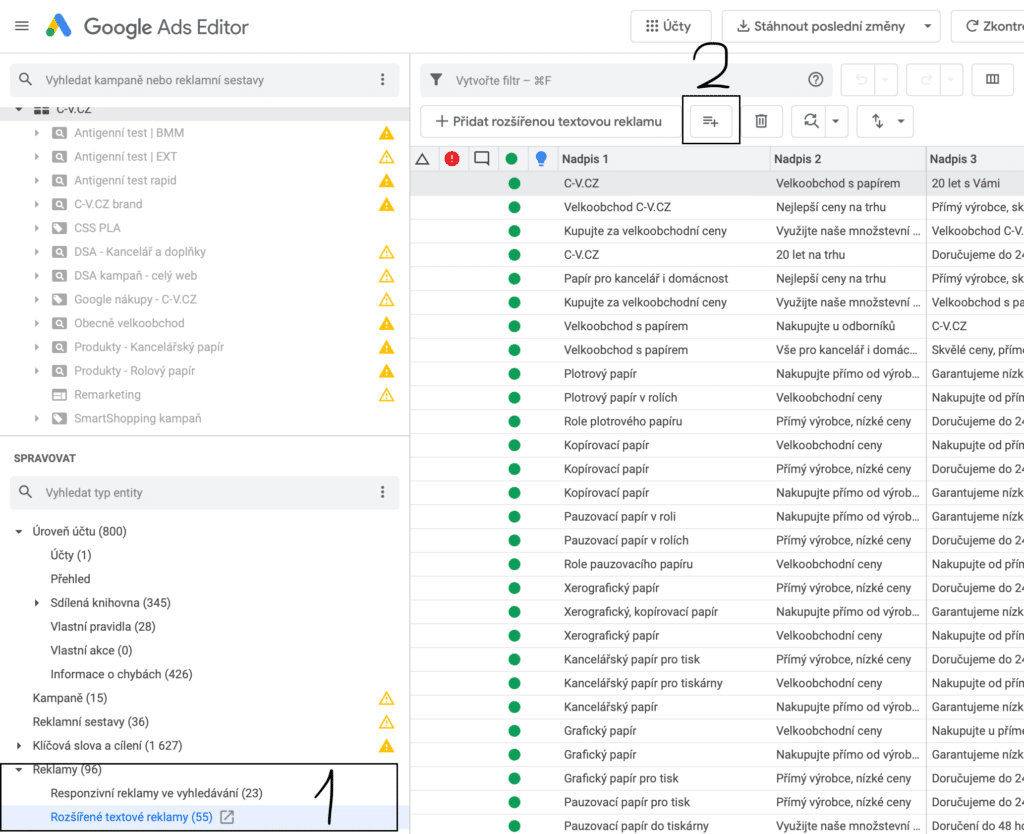
Task: Click the filter funnel icon
Action: (x=436, y=80)
